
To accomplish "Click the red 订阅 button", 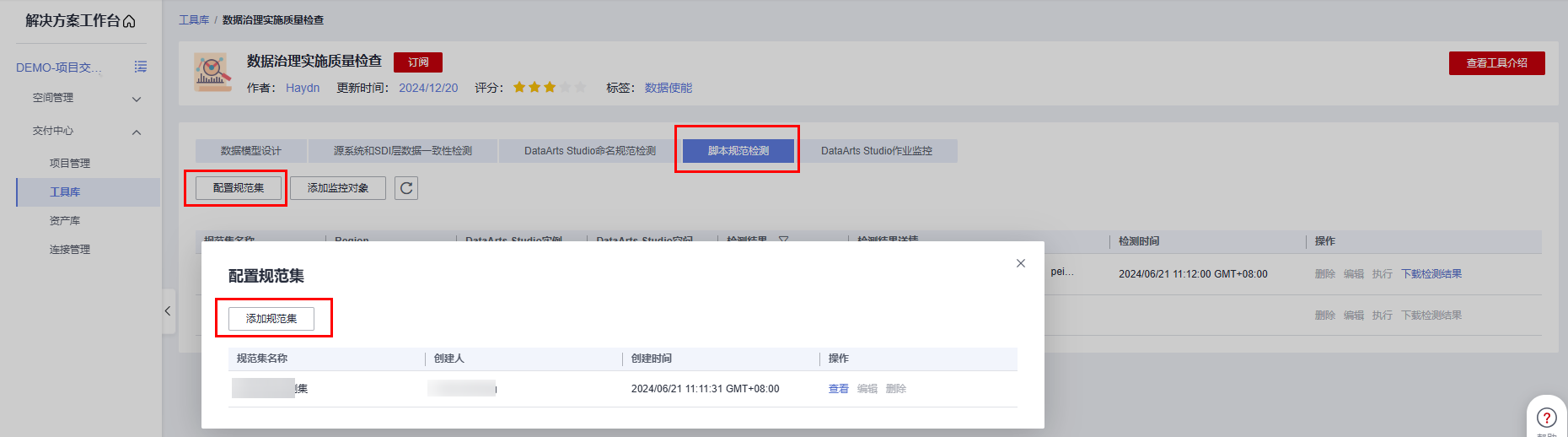I will tap(418, 62).
